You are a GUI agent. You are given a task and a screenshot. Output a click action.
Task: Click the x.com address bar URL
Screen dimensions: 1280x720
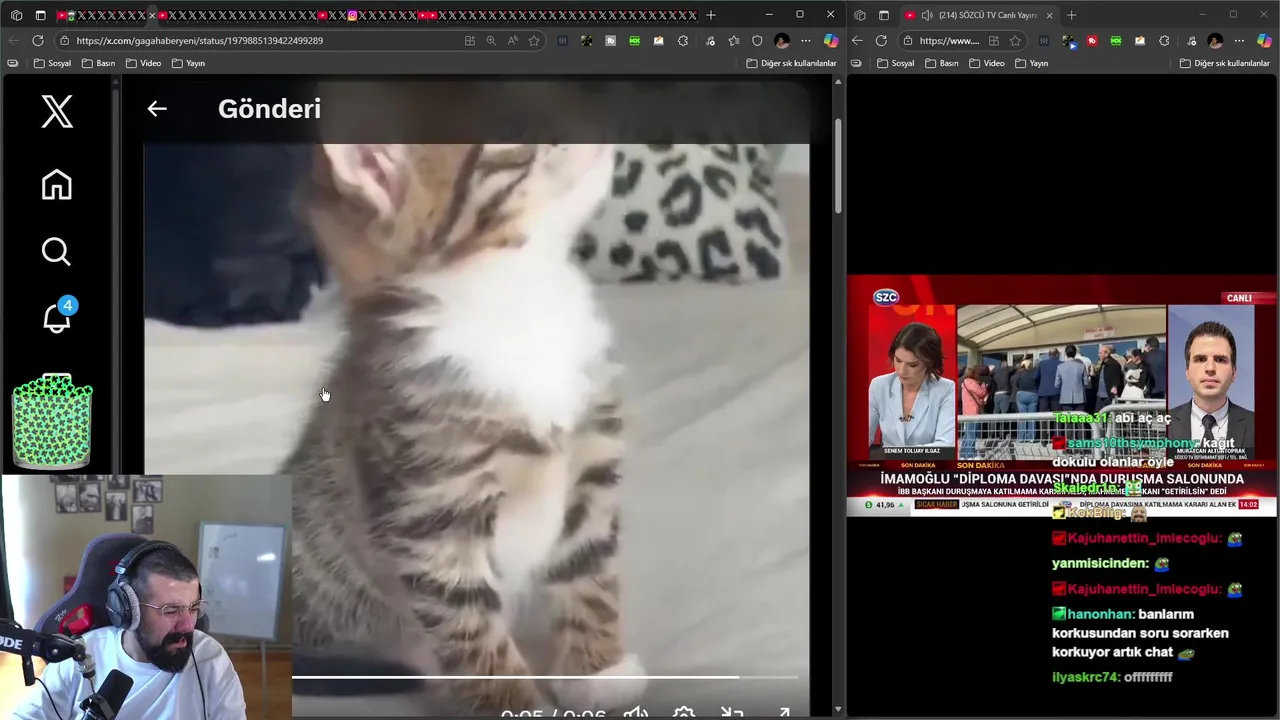click(199, 41)
